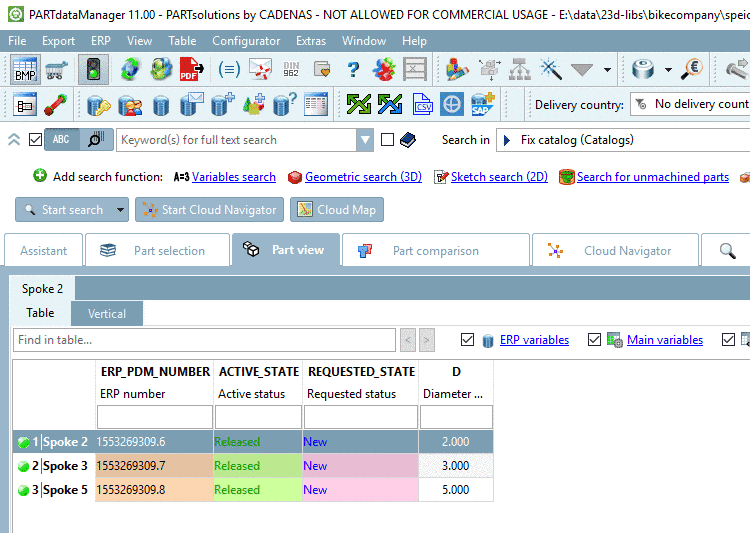Open the Delivery country dropdown

690,104
